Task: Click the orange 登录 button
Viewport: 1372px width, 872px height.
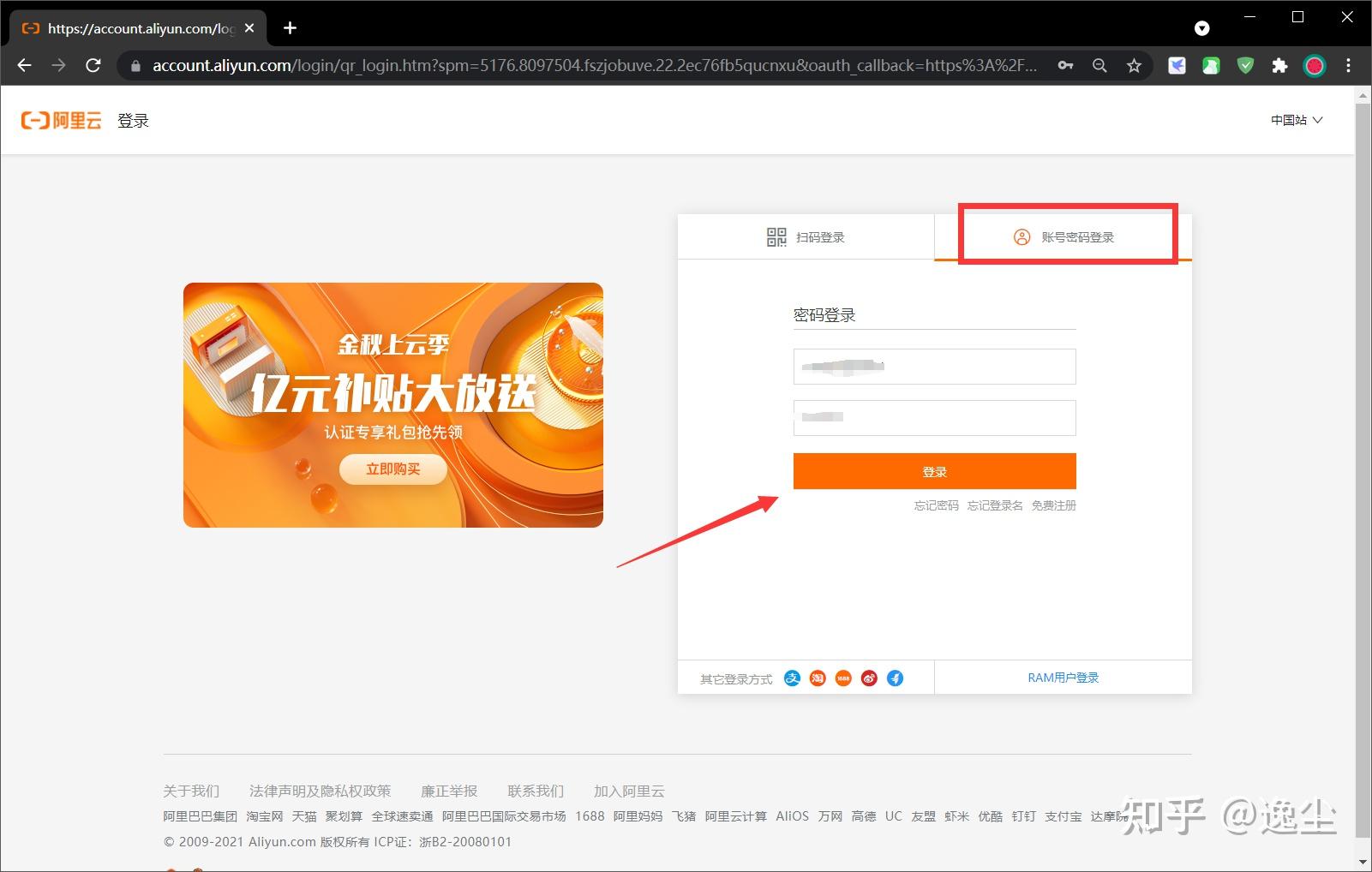Action: tap(934, 471)
